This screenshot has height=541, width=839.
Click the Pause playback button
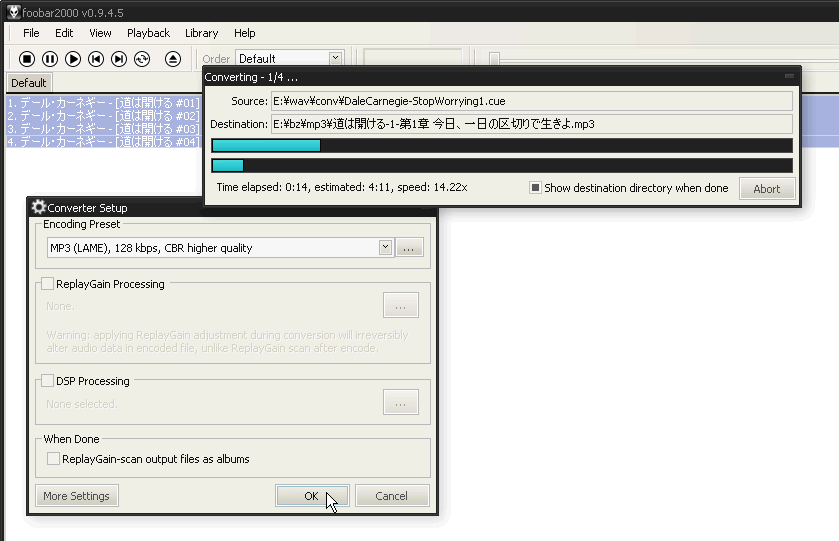tap(50, 59)
